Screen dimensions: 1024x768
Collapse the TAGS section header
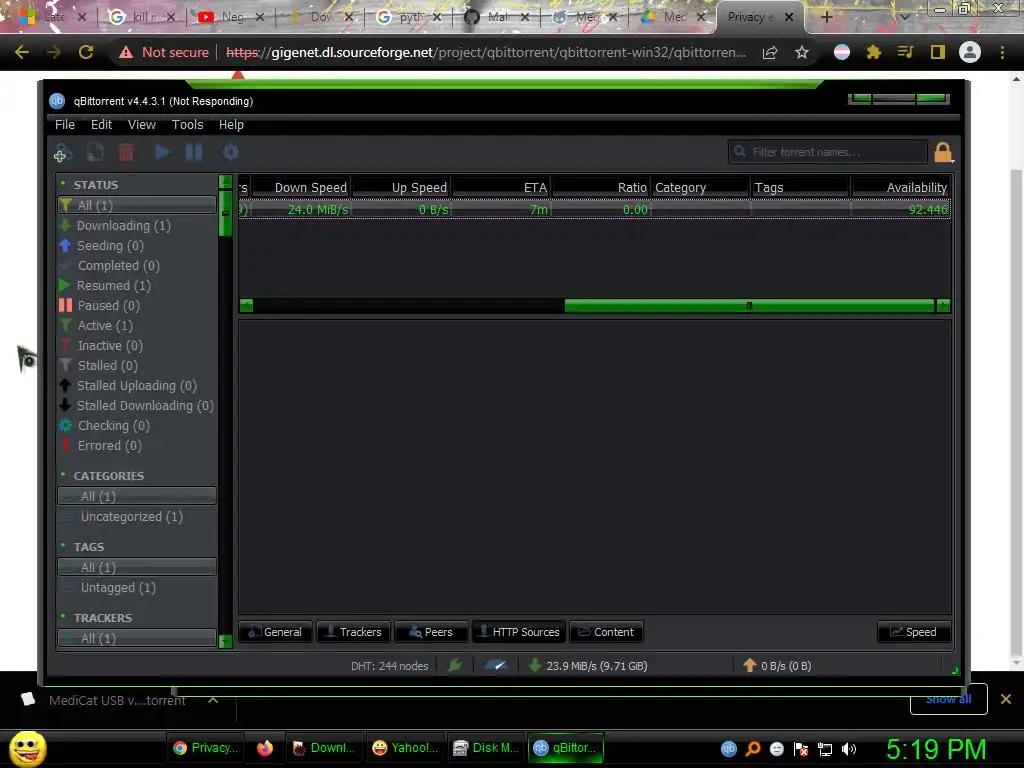click(x=88, y=547)
